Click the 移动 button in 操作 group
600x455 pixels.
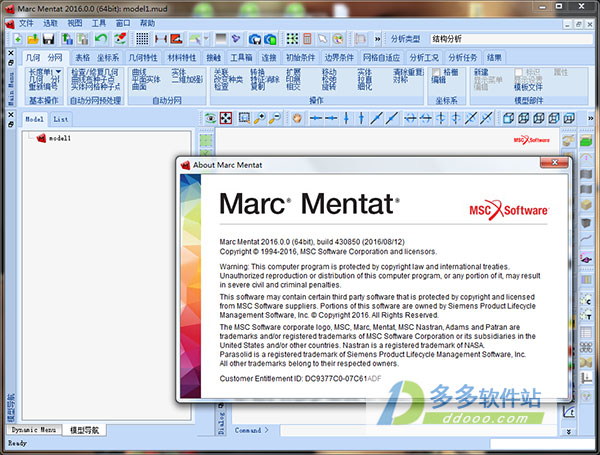click(x=329, y=72)
